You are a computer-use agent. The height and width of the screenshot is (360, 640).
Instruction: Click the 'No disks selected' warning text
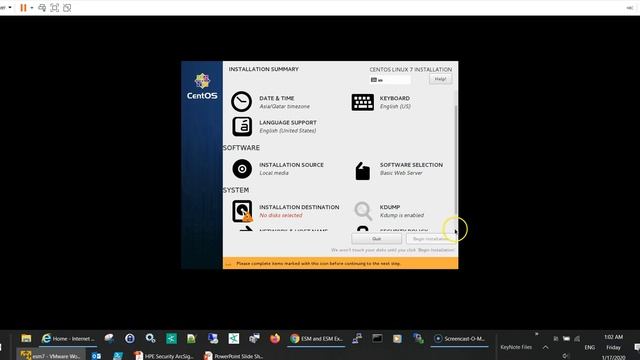pos(281,215)
